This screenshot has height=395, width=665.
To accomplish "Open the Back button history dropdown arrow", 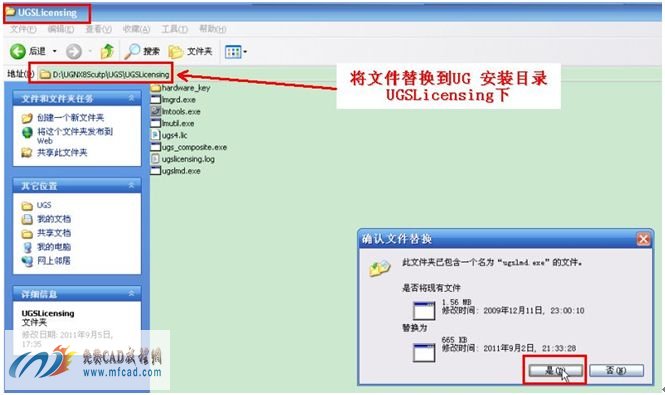I will pos(55,51).
